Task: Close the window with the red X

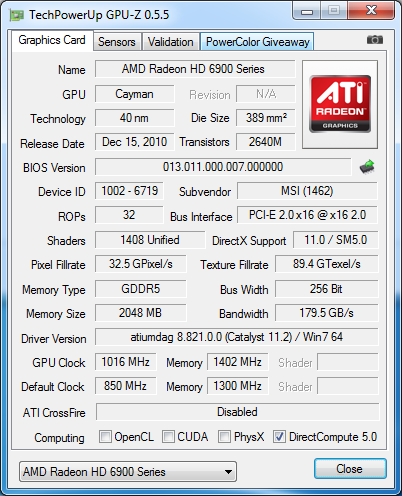Action: coord(371,10)
